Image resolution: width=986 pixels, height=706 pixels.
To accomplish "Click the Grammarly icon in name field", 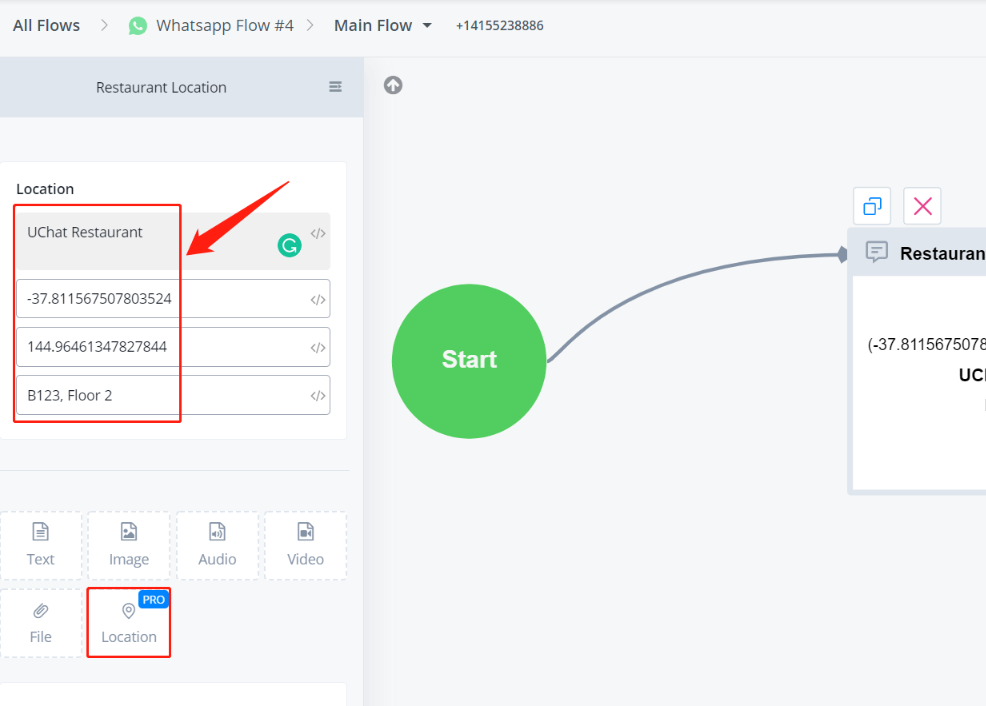I will (x=289, y=245).
